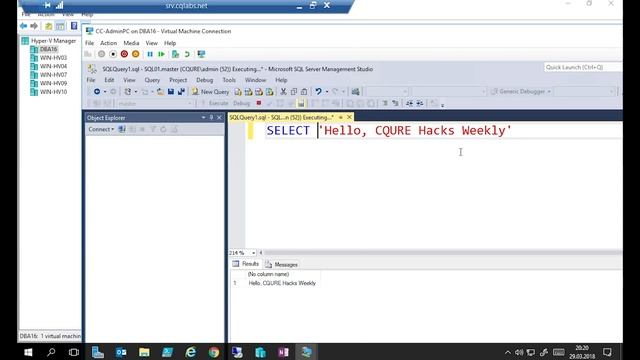The width and height of the screenshot is (640, 360).
Task: Open the SSMS Project menu
Action: coord(178,80)
